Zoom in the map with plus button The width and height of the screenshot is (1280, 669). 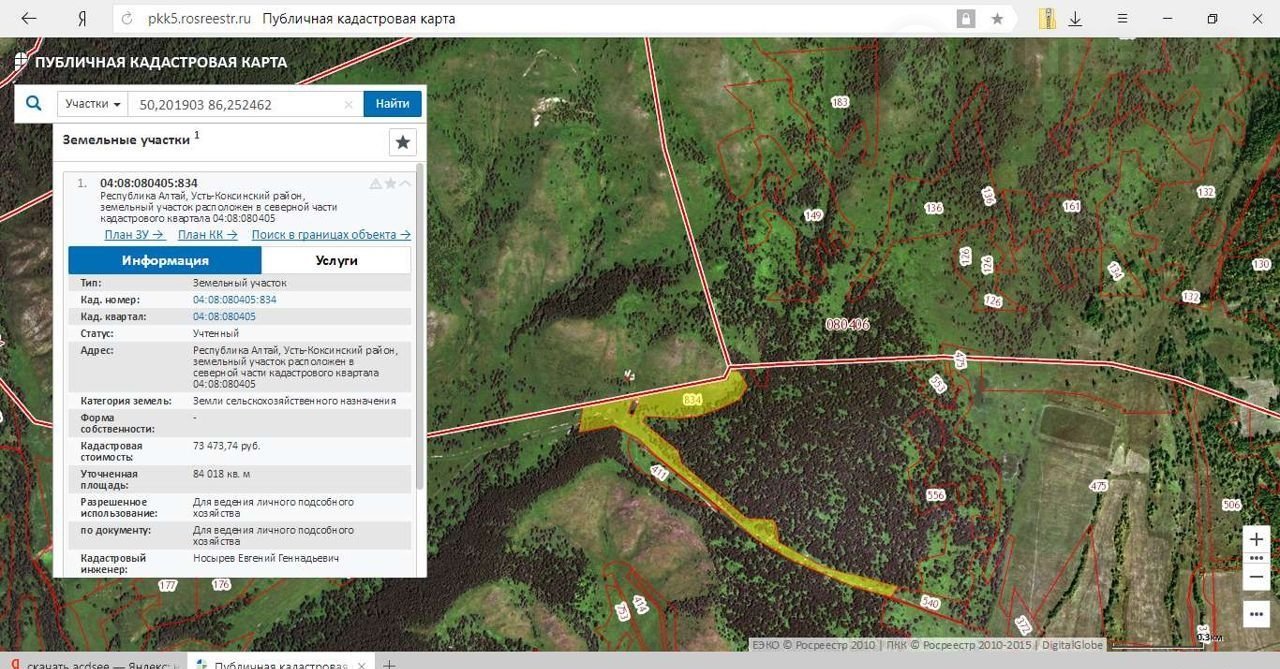point(1256,539)
